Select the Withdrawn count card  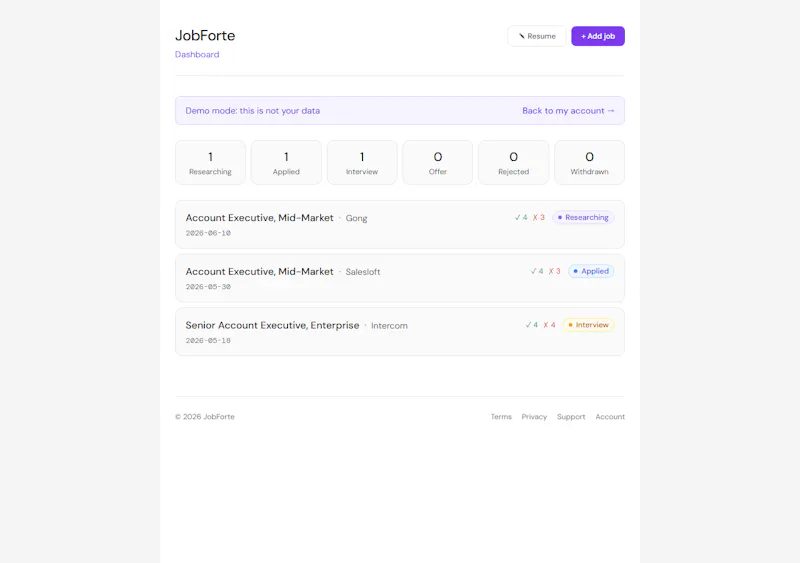coord(589,162)
